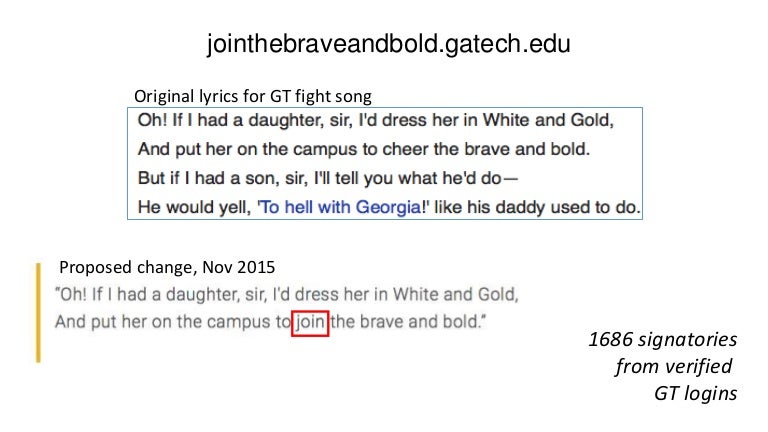Click the line But if I had a son

[x=328, y=178]
